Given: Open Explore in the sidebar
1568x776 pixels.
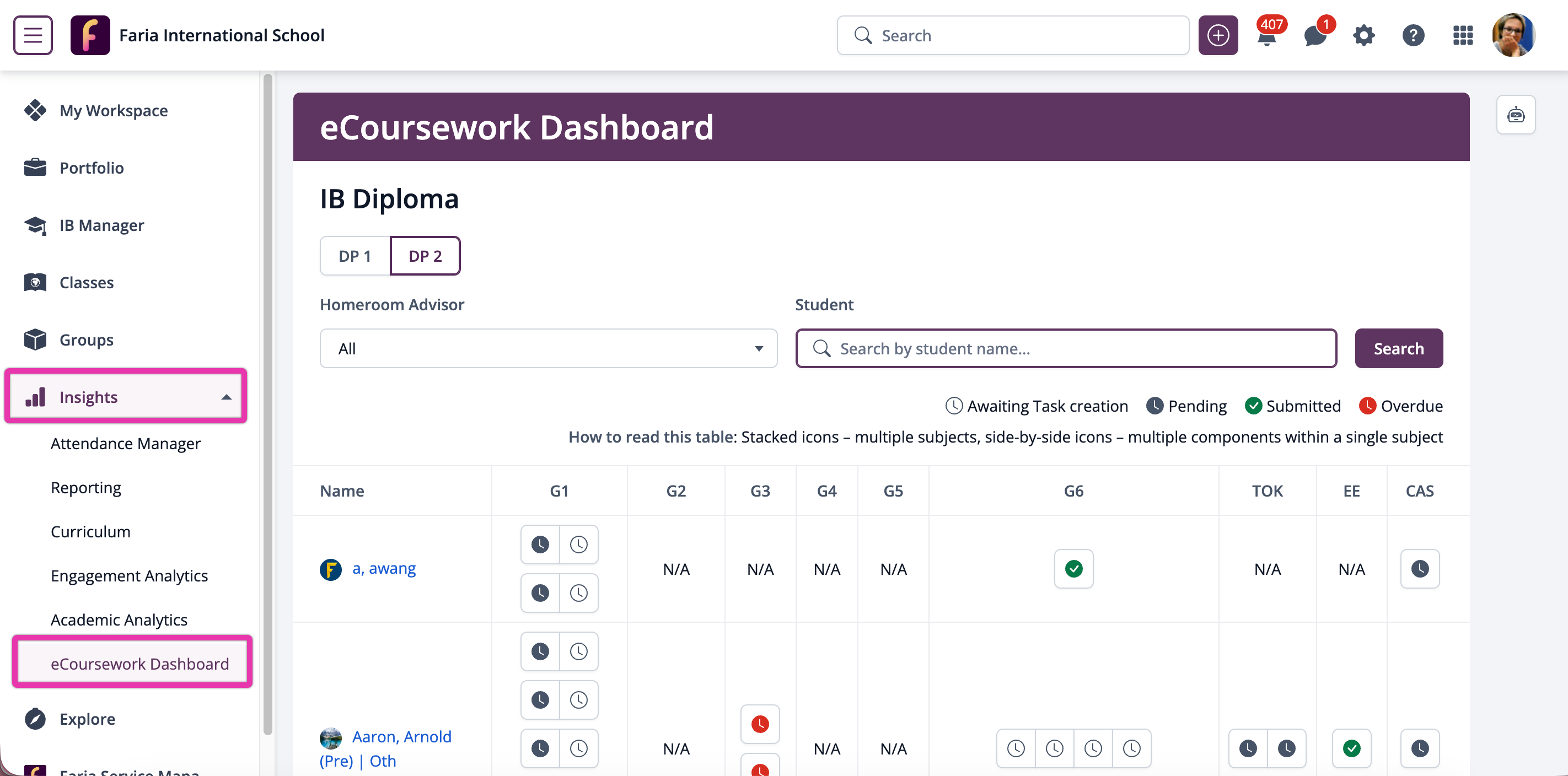Looking at the screenshot, I should tap(87, 719).
